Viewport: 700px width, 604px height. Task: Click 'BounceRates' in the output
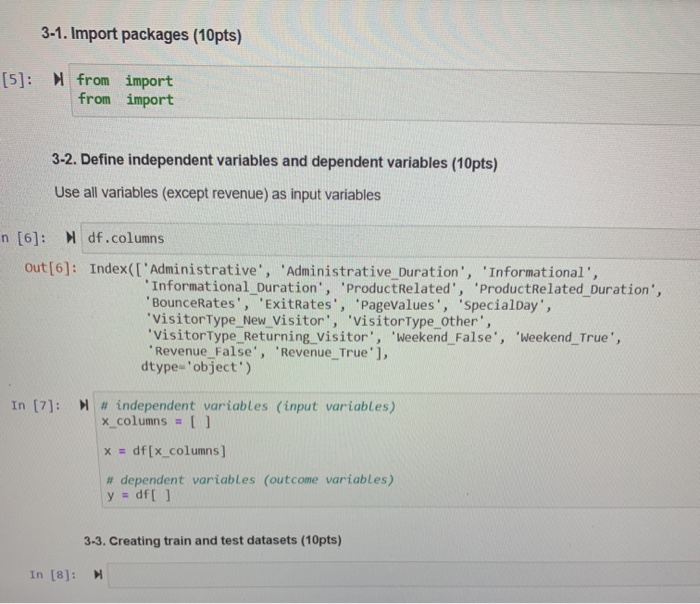194,303
